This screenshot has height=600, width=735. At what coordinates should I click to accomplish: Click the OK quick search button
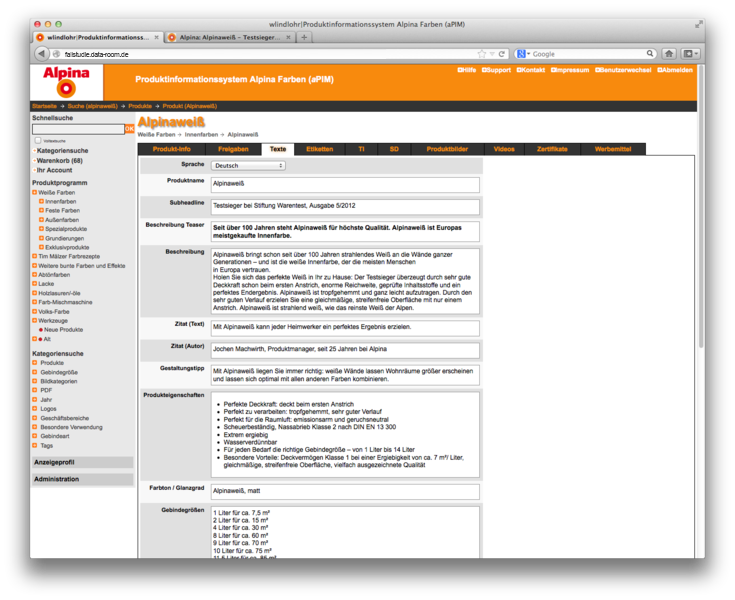[129, 128]
